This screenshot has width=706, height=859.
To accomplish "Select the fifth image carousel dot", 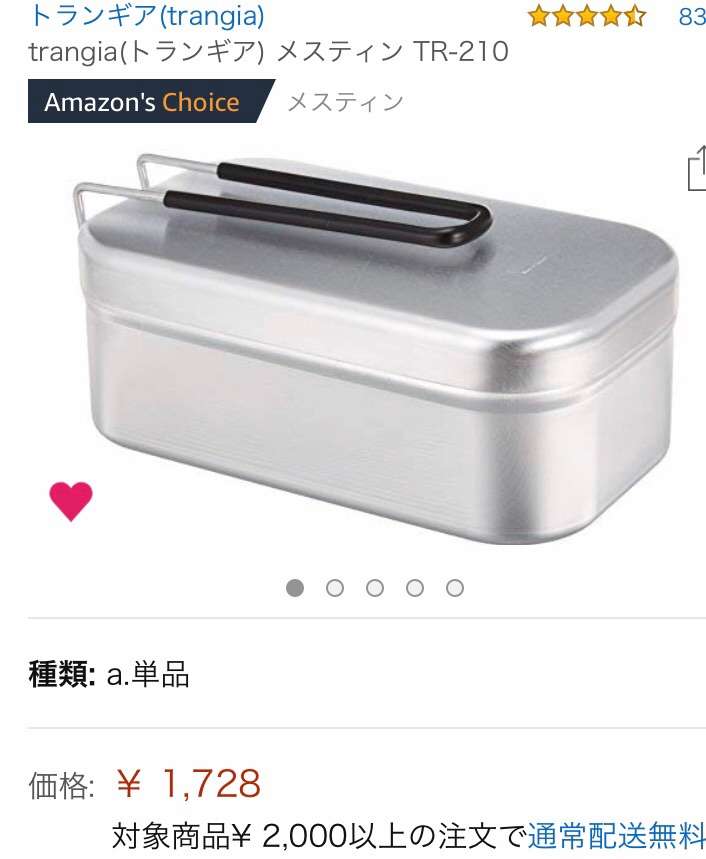I will [x=455, y=588].
